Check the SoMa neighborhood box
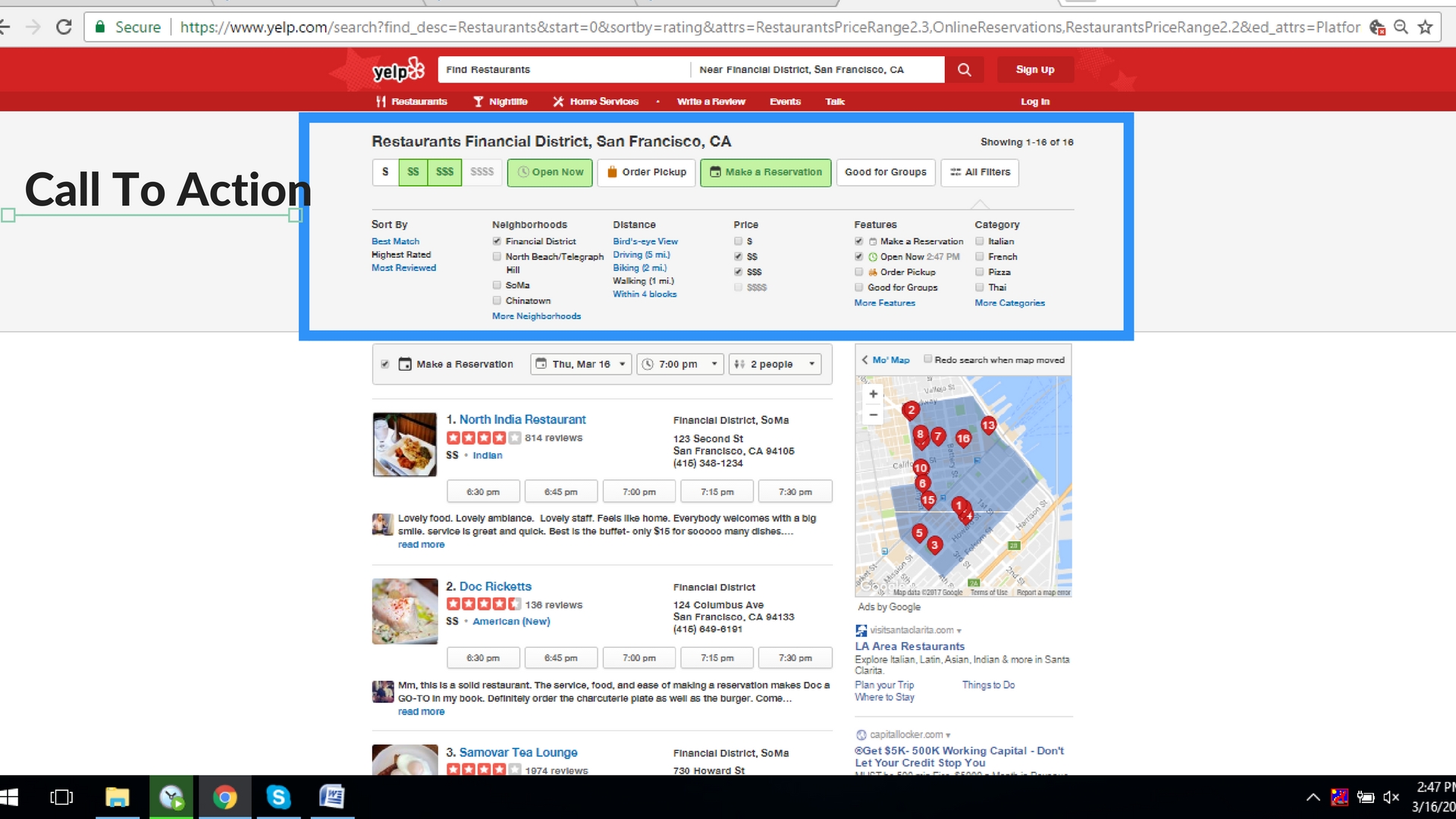 click(x=497, y=285)
